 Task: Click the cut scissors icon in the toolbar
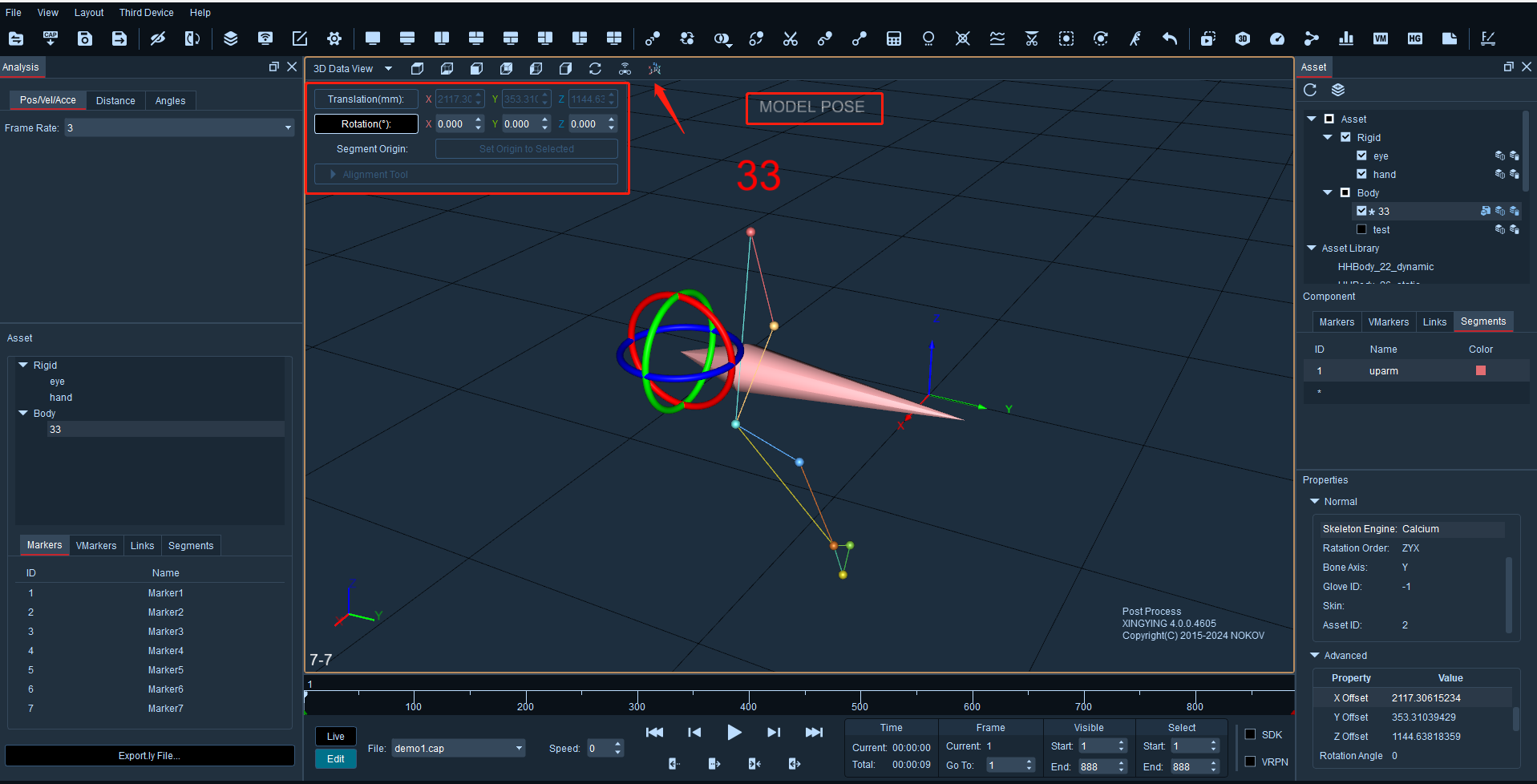click(x=791, y=38)
